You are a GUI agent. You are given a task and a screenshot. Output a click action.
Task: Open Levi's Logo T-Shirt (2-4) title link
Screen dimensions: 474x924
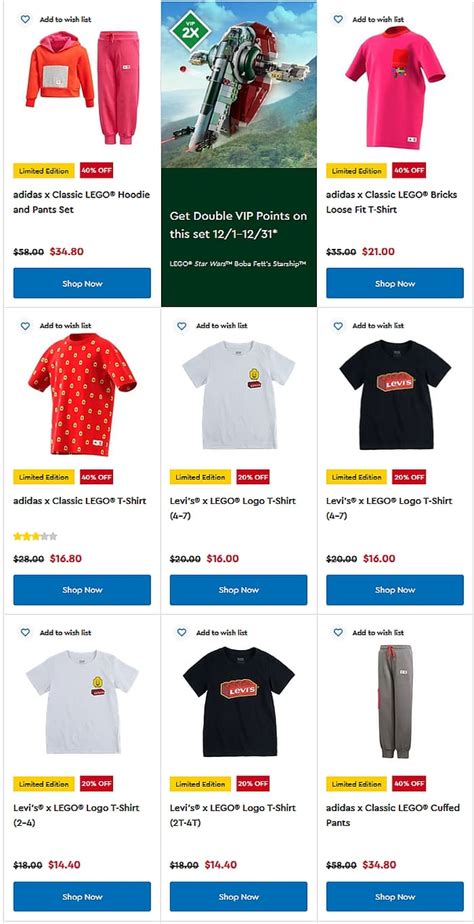[74, 815]
